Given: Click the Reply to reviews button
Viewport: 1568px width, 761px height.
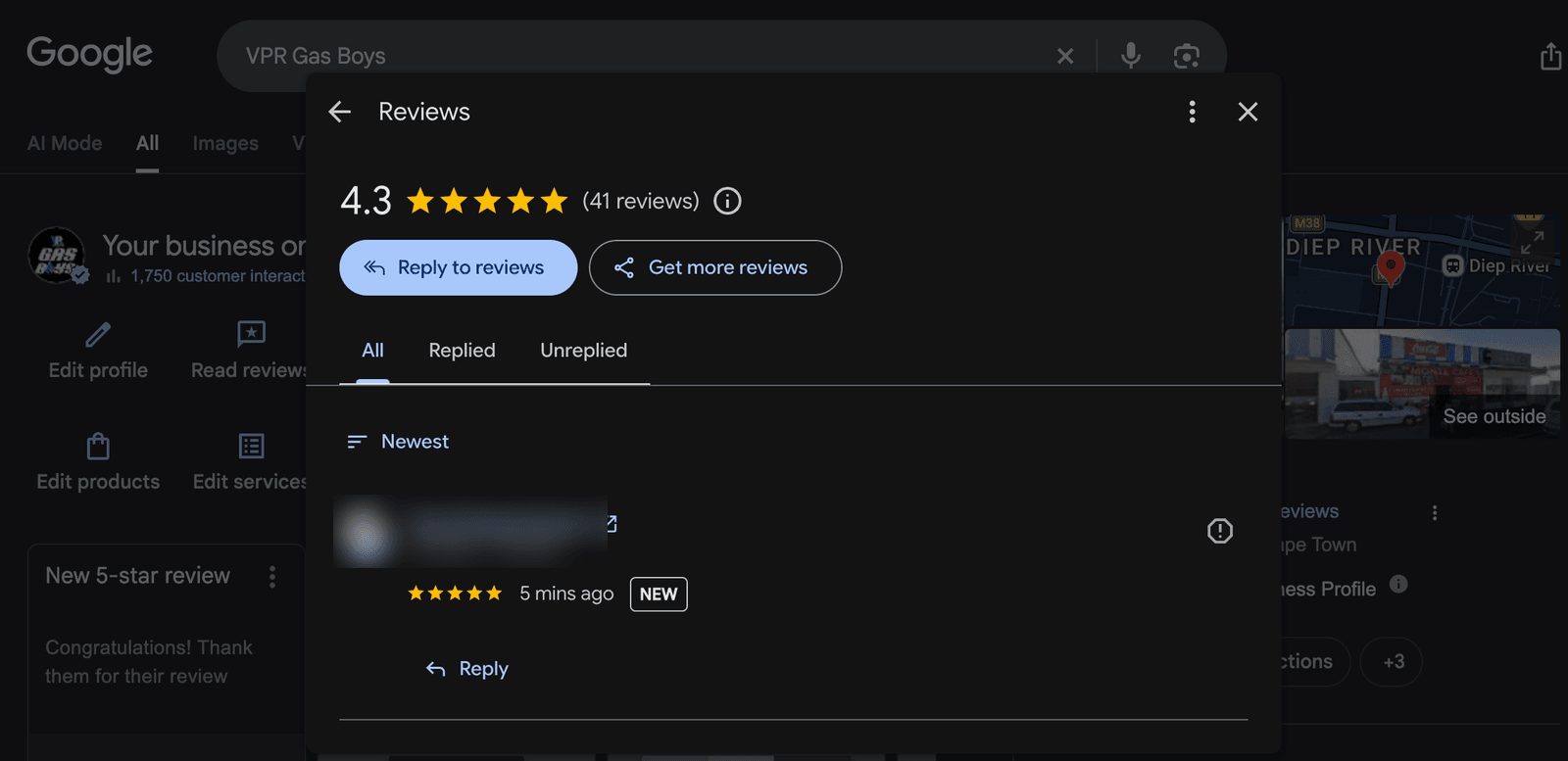Looking at the screenshot, I should tap(459, 267).
